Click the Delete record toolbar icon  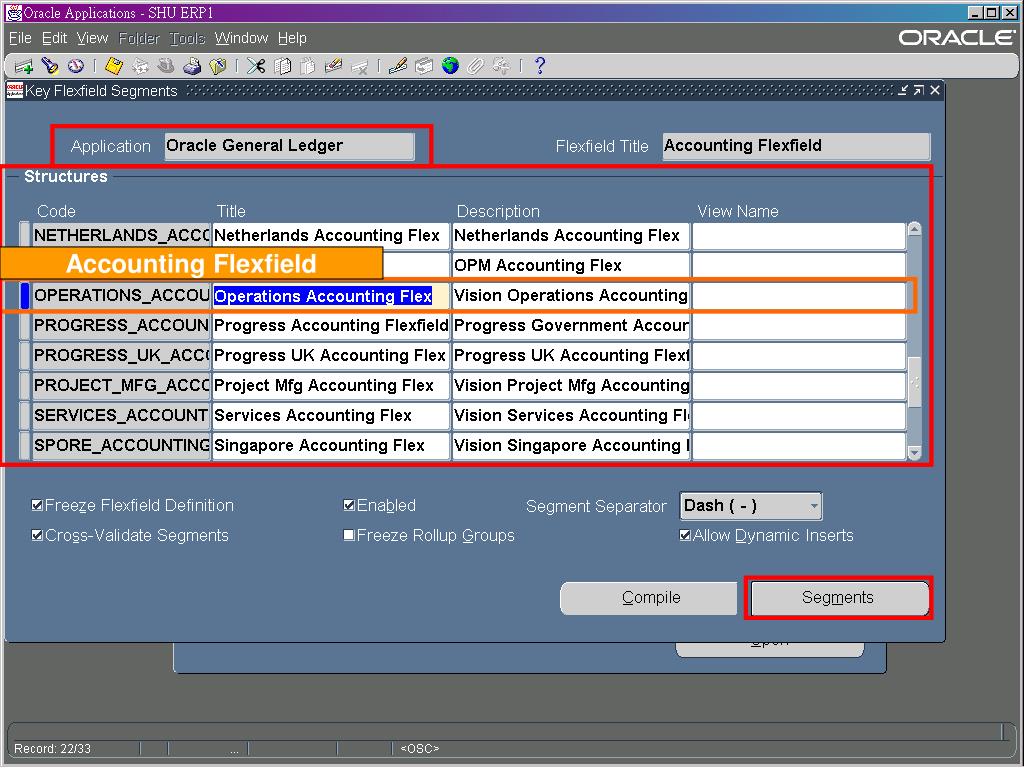click(359, 66)
